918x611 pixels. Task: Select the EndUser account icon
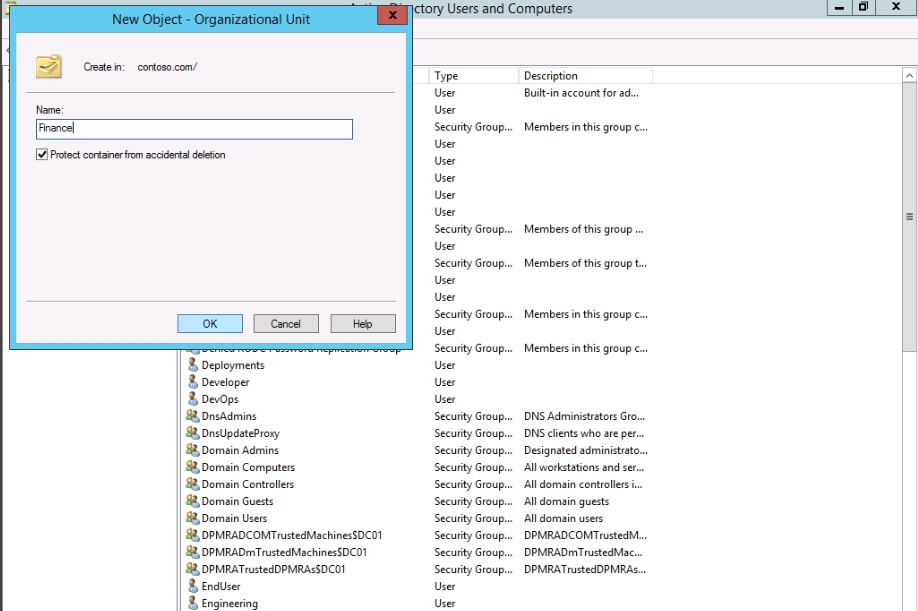pyautogui.click(x=193, y=586)
